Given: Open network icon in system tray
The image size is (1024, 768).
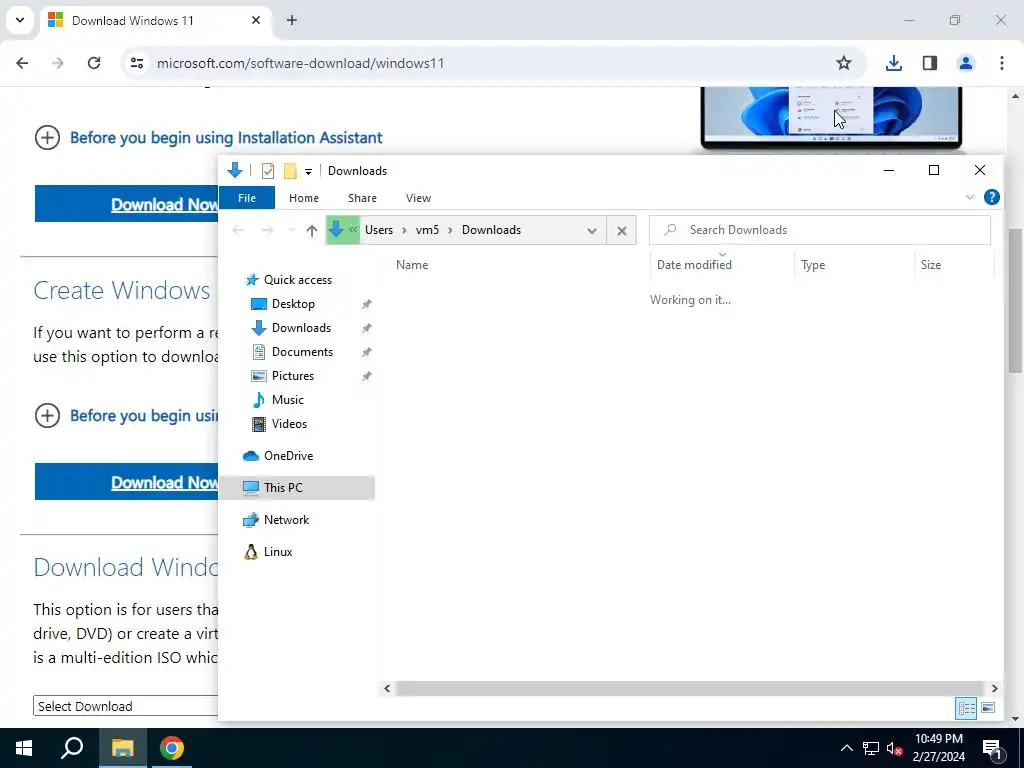Looking at the screenshot, I should tap(871, 748).
